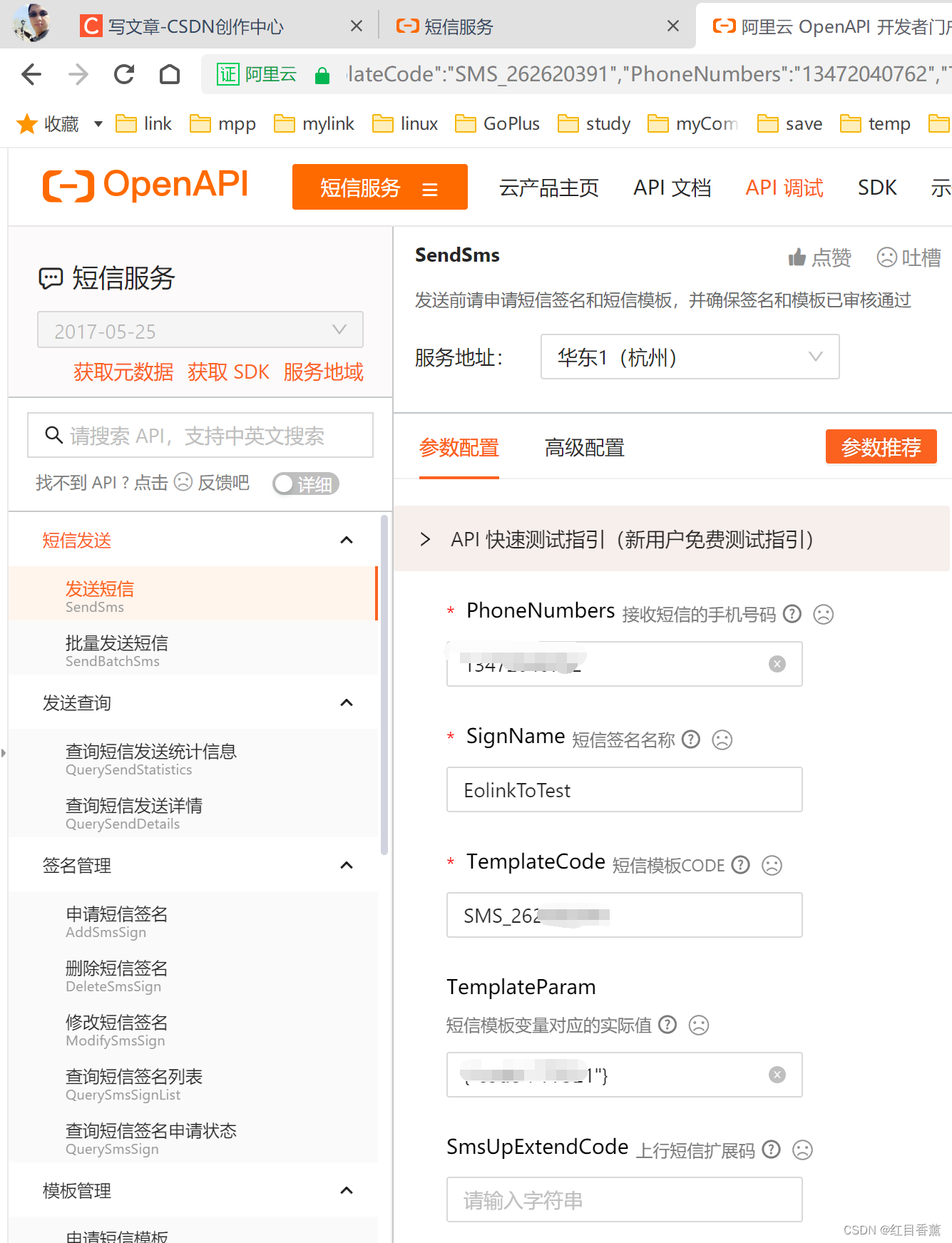The image size is (952, 1243).
Task: Open the 2017-05-25 version dropdown
Action: pyautogui.click(x=200, y=330)
